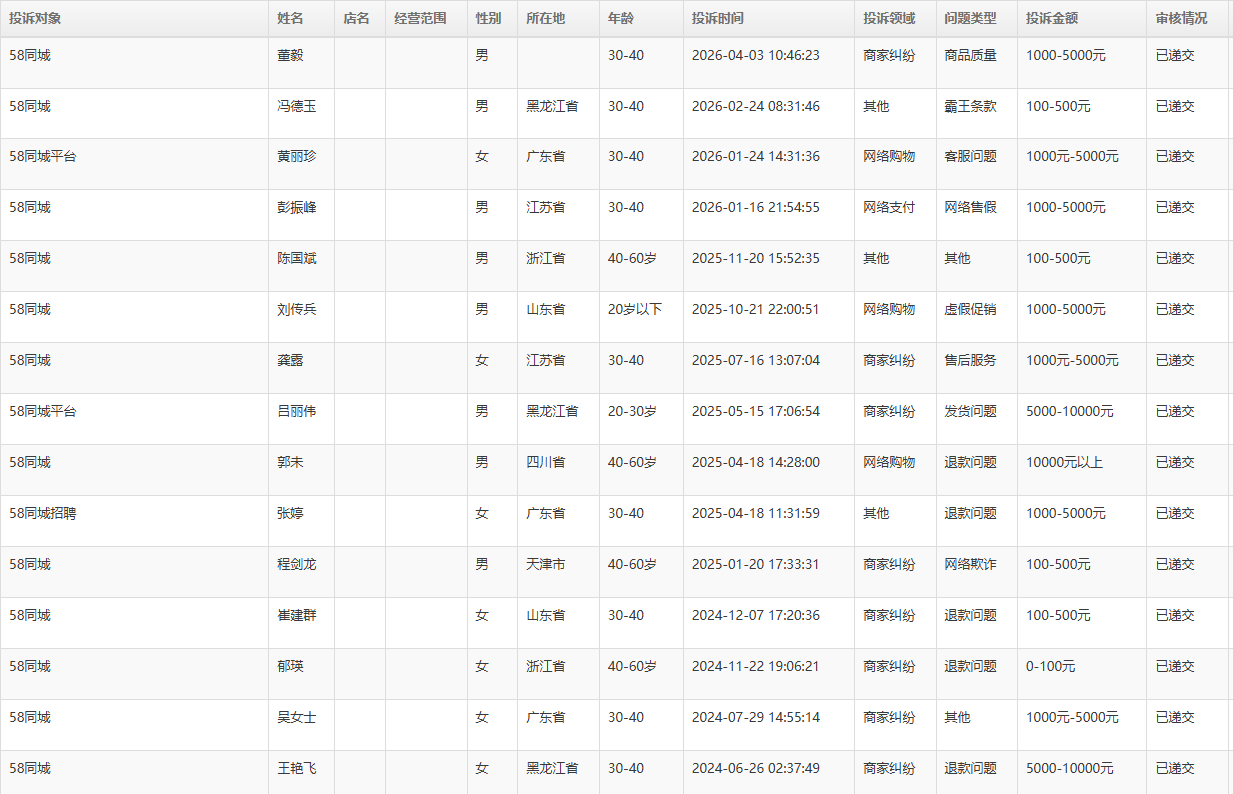Click 20岁以下 in 刘传兵's row
This screenshot has width=1233, height=794.
(635, 309)
